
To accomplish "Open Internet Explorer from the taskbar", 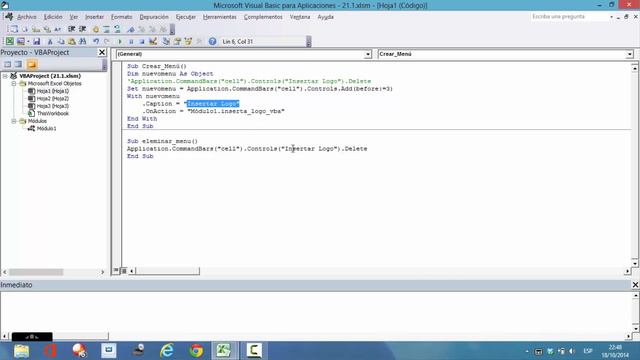I will [167, 351].
